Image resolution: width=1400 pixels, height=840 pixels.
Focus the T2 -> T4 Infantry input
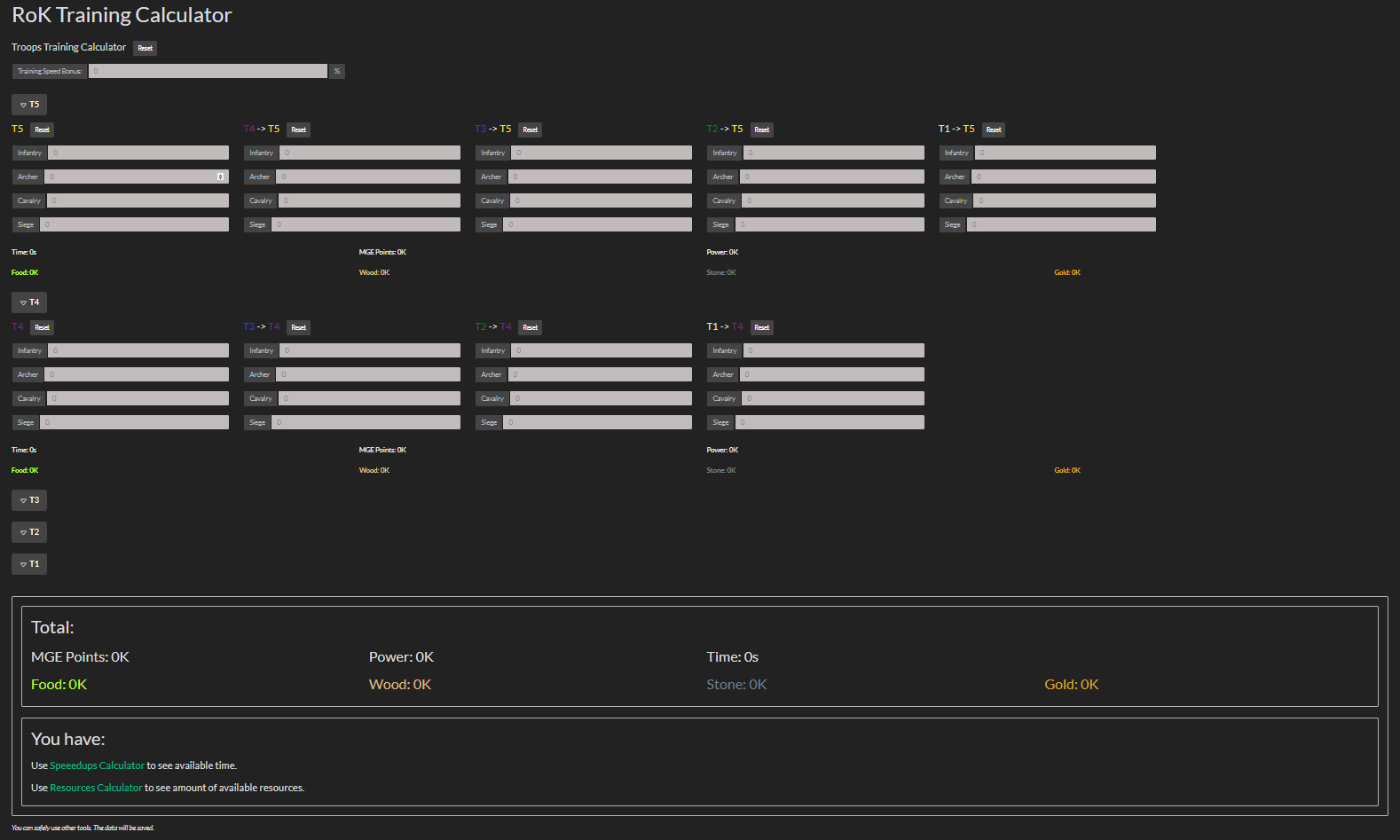click(602, 350)
